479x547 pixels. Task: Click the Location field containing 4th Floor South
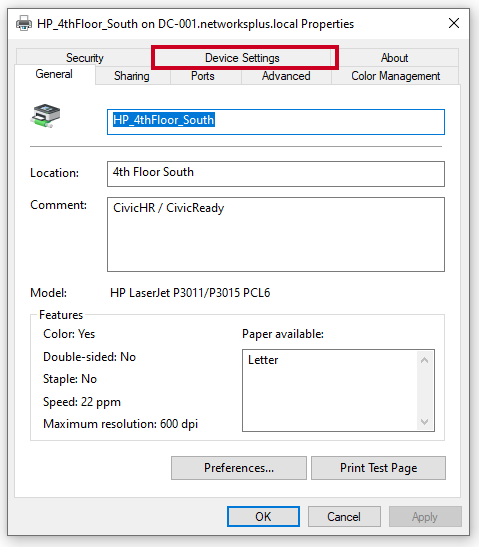click(x=276, y=174)
